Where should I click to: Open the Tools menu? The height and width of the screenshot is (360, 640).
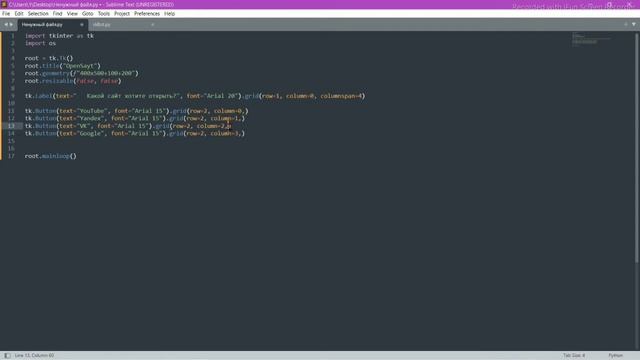pyautogui.click(x=104, y=13)
